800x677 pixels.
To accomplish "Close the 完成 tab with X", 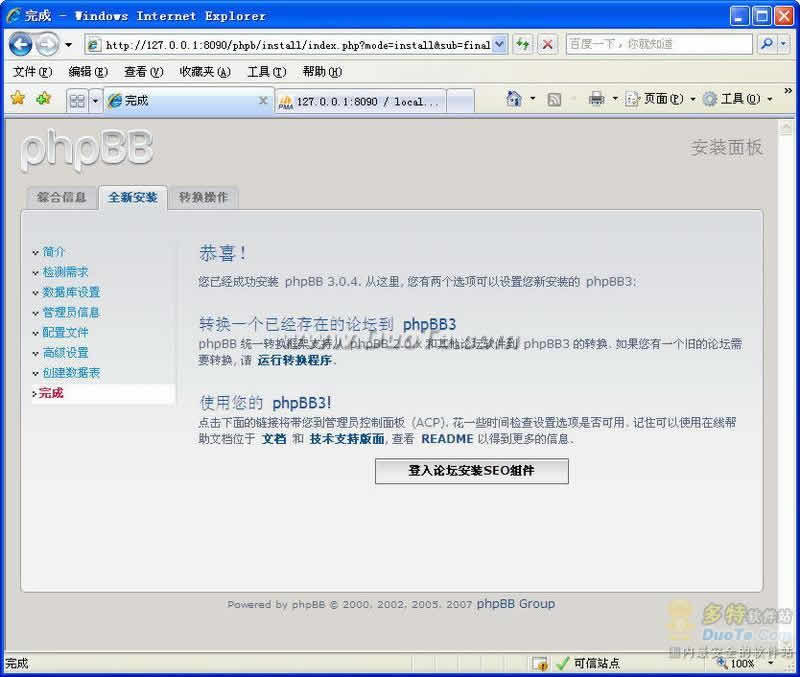I will coord(263,101).
